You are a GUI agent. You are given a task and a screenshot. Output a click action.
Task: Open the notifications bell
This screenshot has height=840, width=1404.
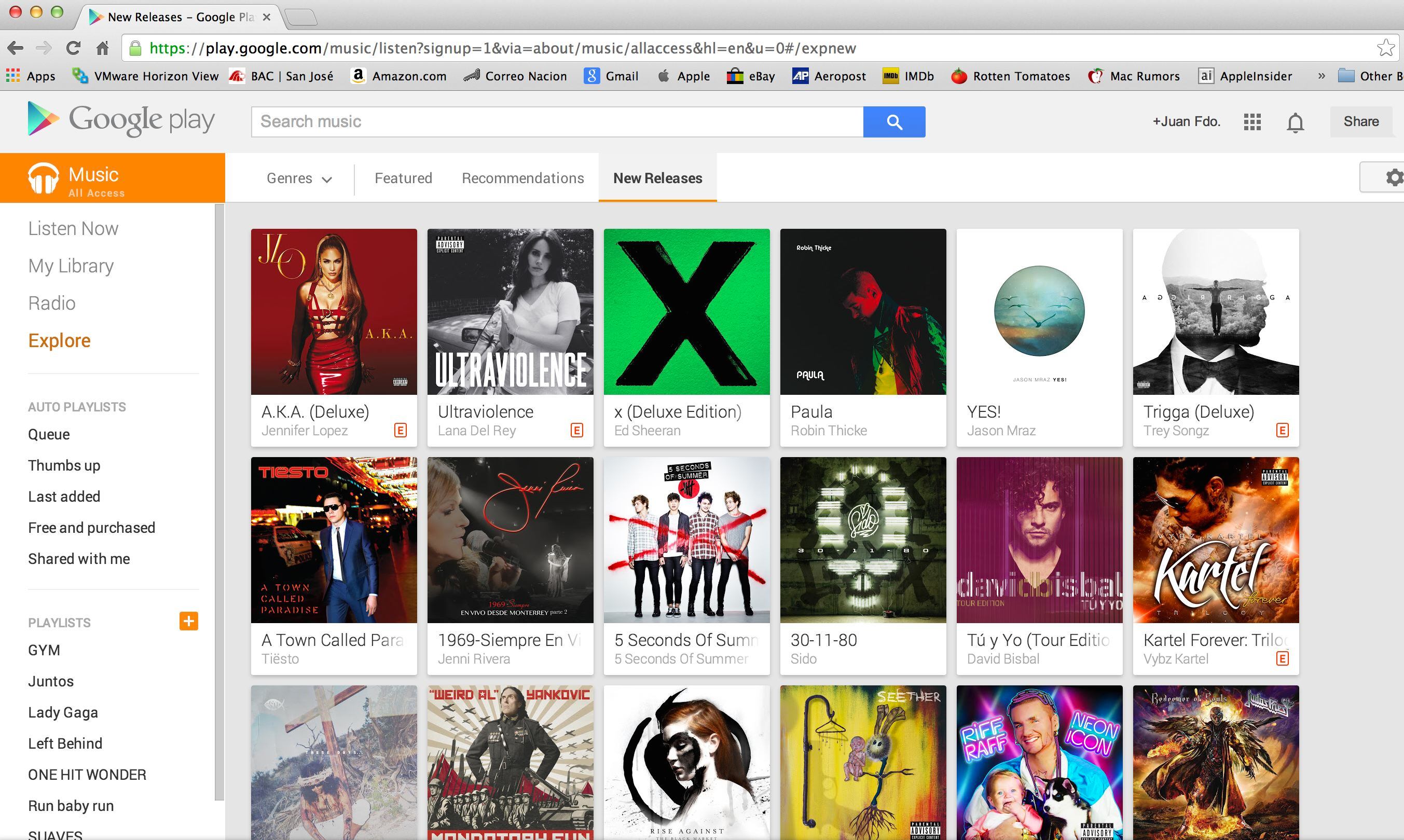pos(1295,122)
